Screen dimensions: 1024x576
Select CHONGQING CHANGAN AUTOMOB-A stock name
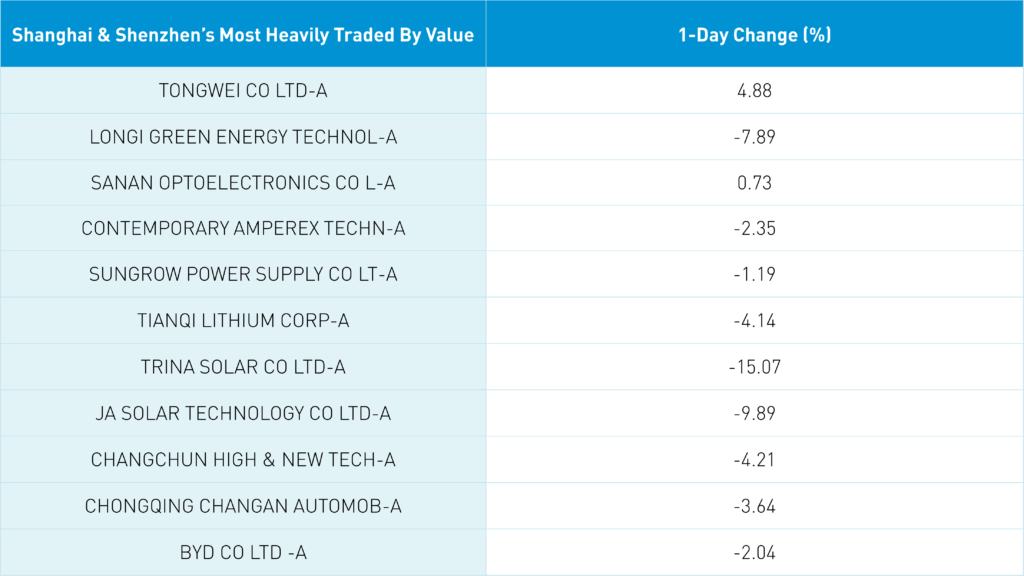(243, 506)
